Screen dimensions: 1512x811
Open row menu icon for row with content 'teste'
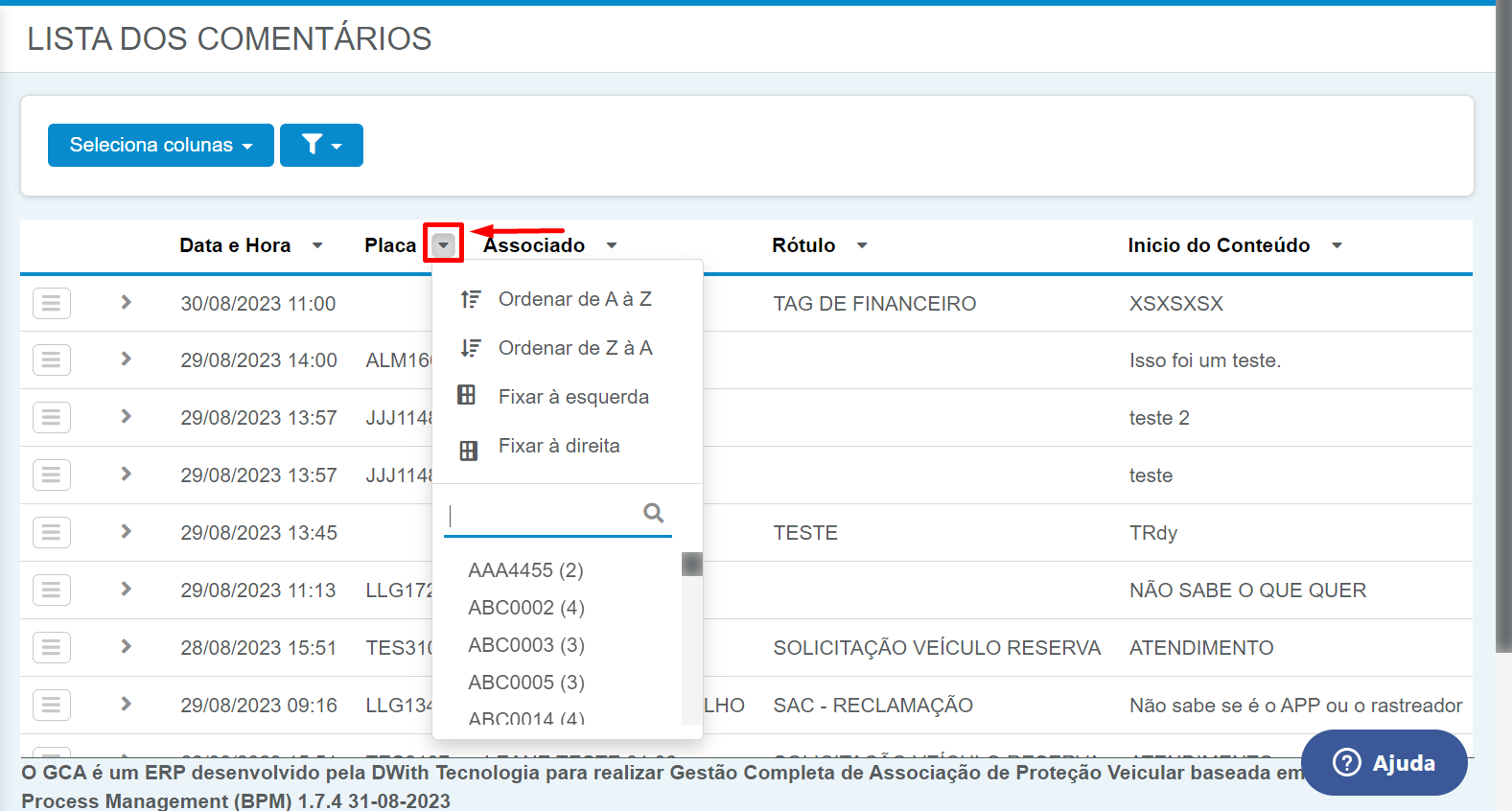coord(52,475)
